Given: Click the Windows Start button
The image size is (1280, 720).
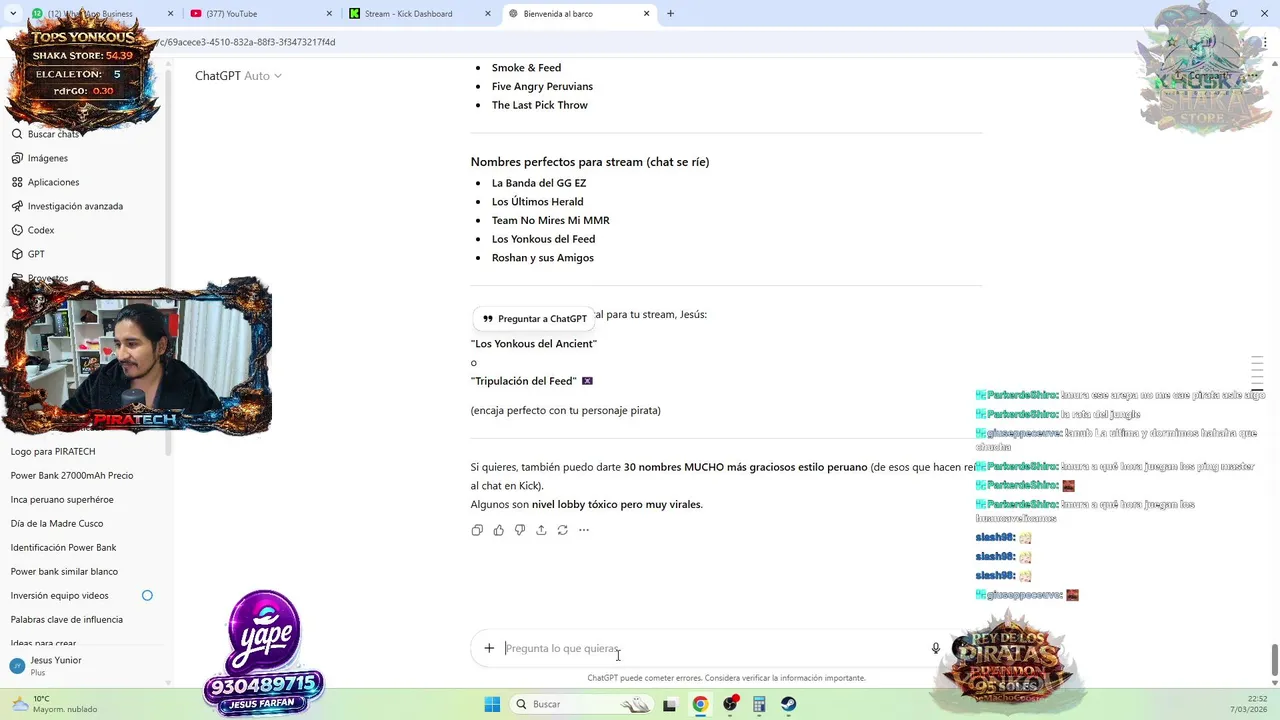Looking at the screenshot, I should tap(492, 704).
